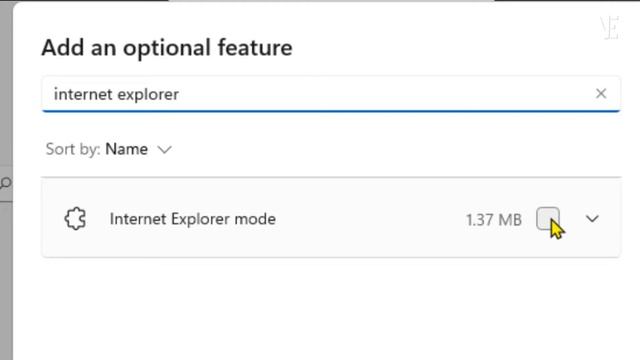Expand the Internet Explorer mode details chevron
This screenshot has width=640, height=360.
(x=592, y=219)
